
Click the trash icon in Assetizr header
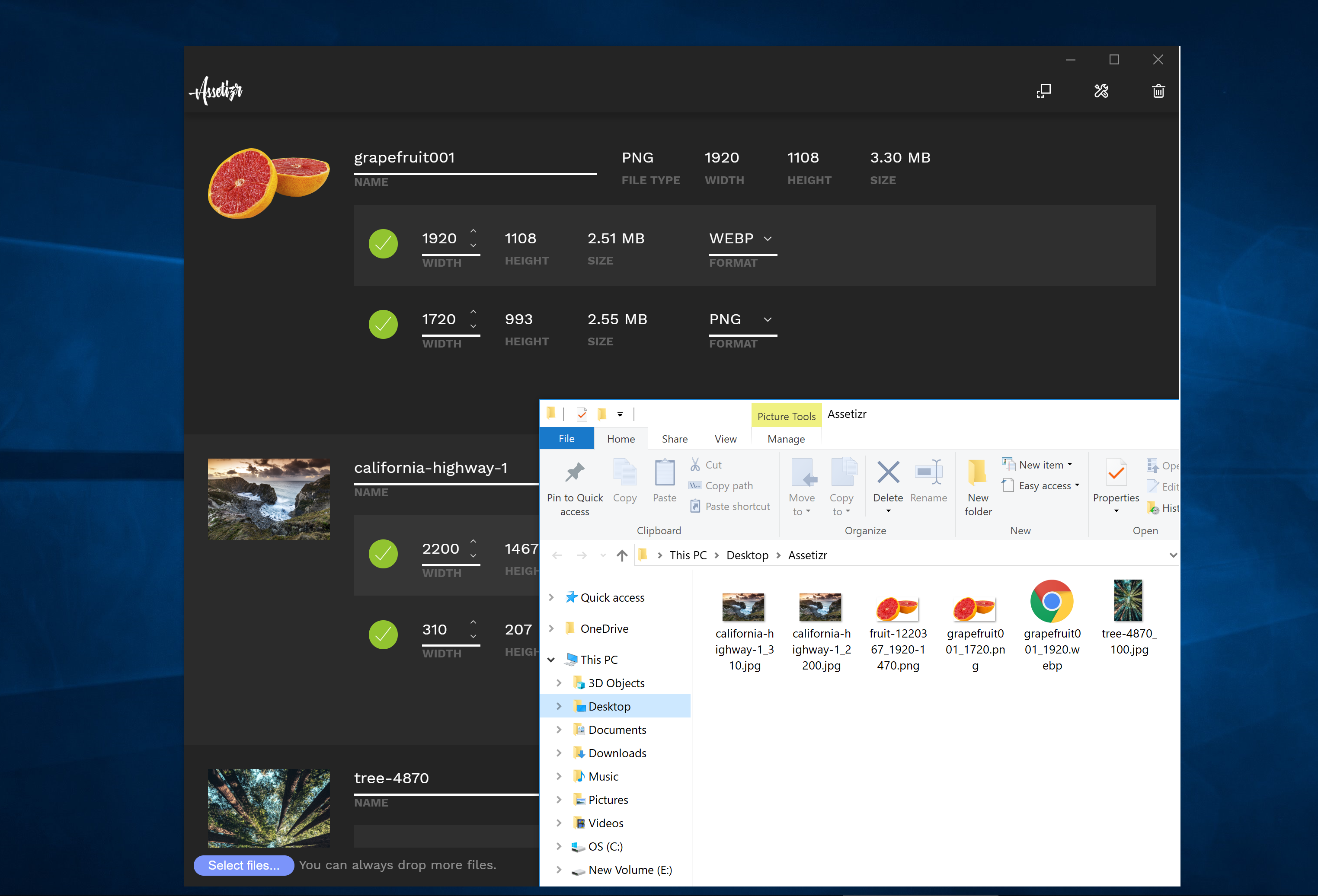point(1158,91)
